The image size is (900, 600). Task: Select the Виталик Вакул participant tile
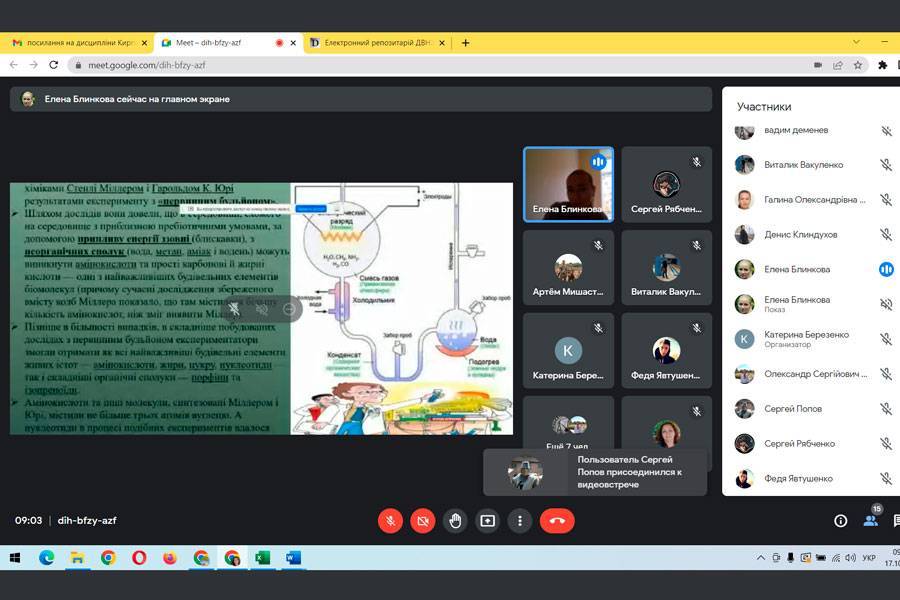coord(666,267)
